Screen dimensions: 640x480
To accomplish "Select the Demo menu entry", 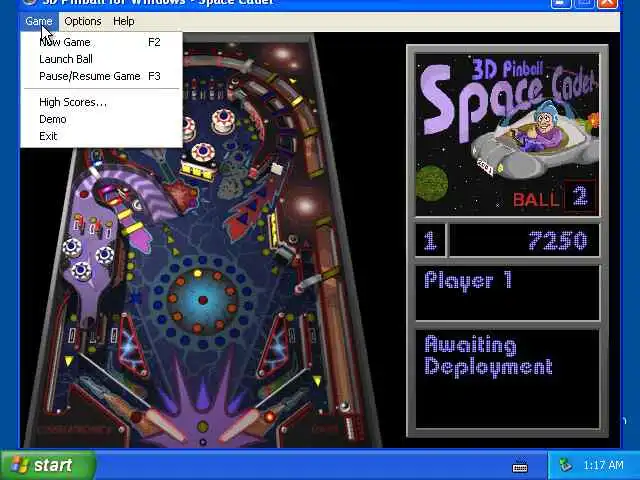I will (x=100, y=119).
